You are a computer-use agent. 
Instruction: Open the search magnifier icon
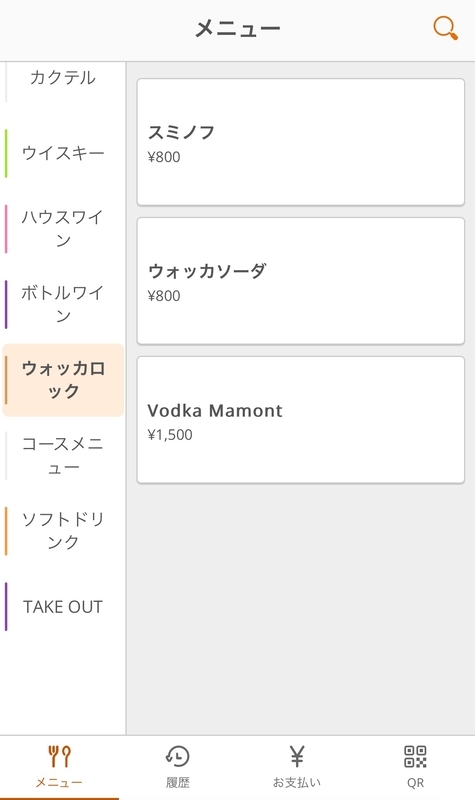(445, 28)
